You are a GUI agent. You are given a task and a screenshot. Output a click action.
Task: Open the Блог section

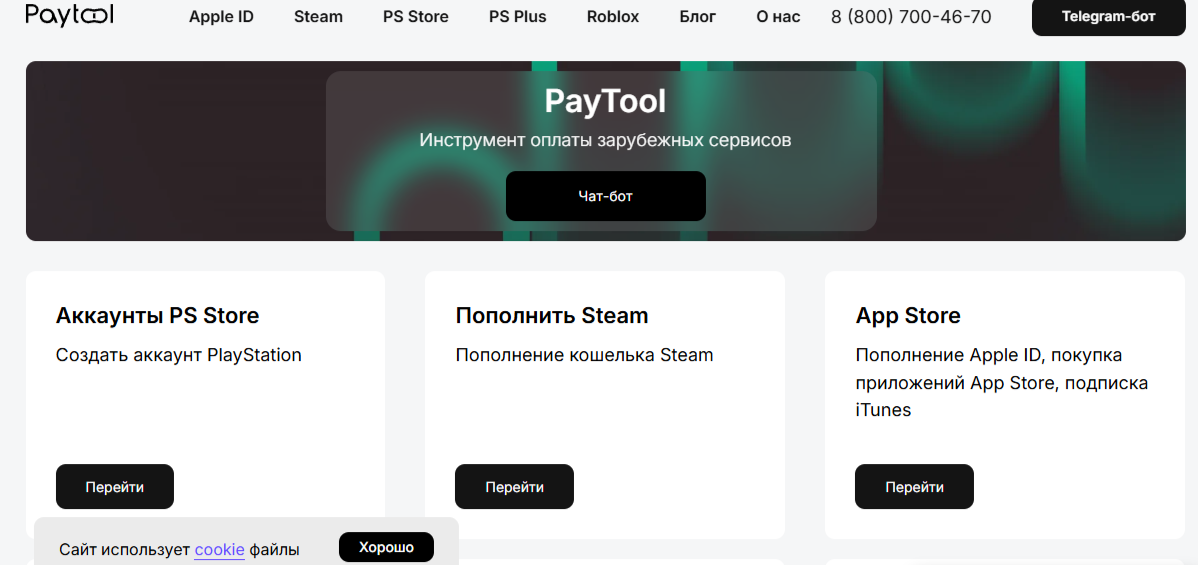tap(697, 17)
